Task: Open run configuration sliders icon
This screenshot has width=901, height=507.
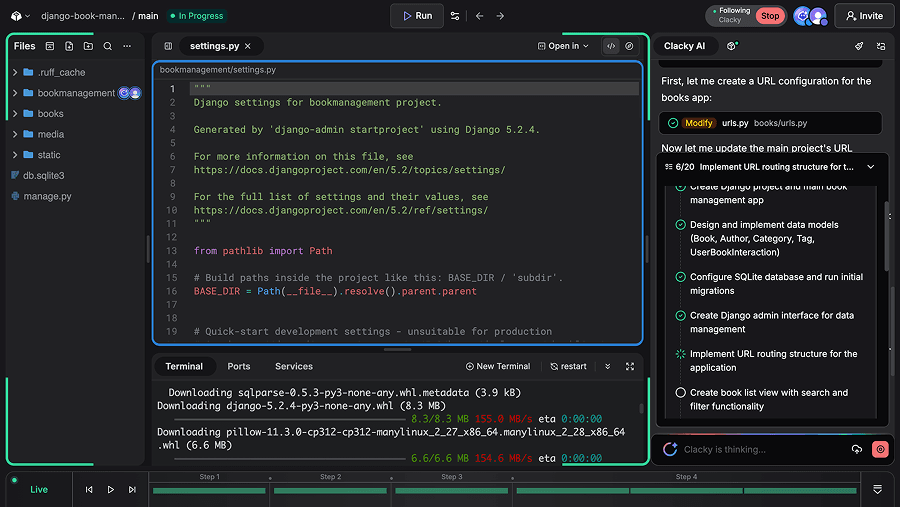Action: tap(455, 16)
